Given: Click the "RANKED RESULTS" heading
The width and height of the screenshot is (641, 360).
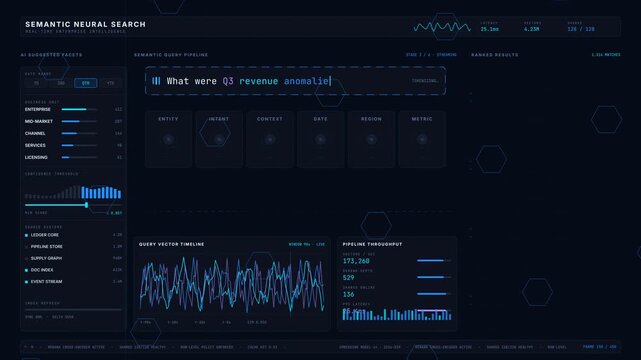Looking at the screenshot, I should coord(495,55).
